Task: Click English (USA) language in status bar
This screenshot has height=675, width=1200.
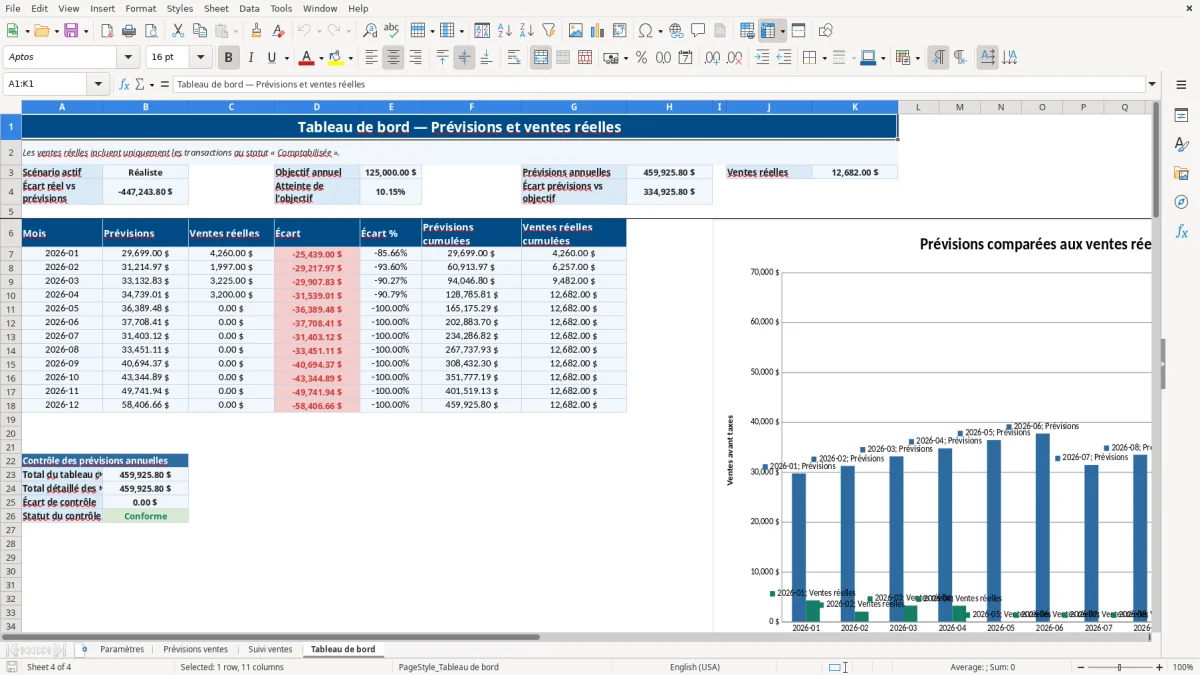Action: [x=694, y=667]
